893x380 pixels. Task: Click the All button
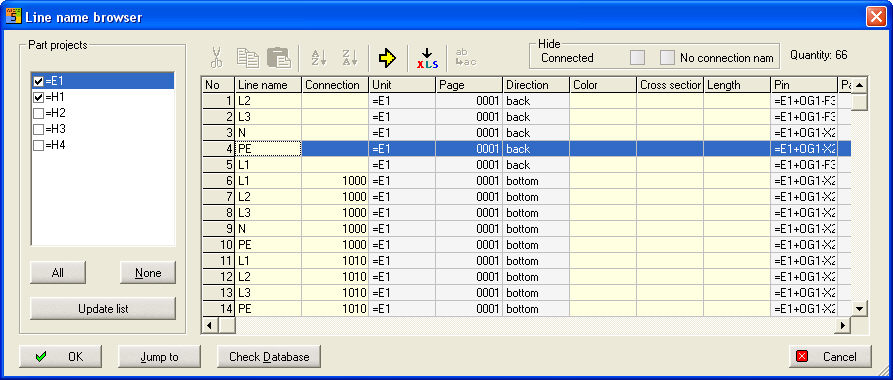pos(58,273)
